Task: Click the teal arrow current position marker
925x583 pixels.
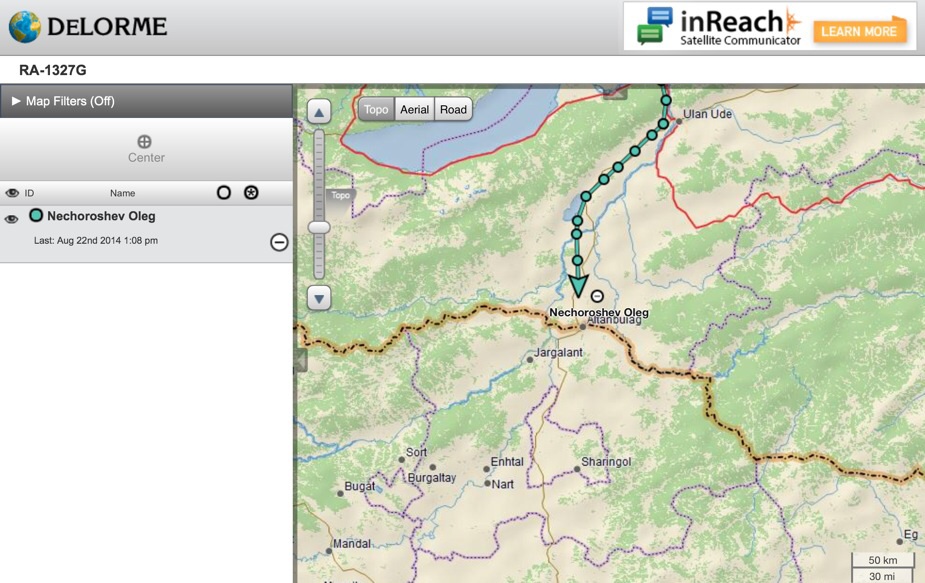Action: (x=578, y=285)
